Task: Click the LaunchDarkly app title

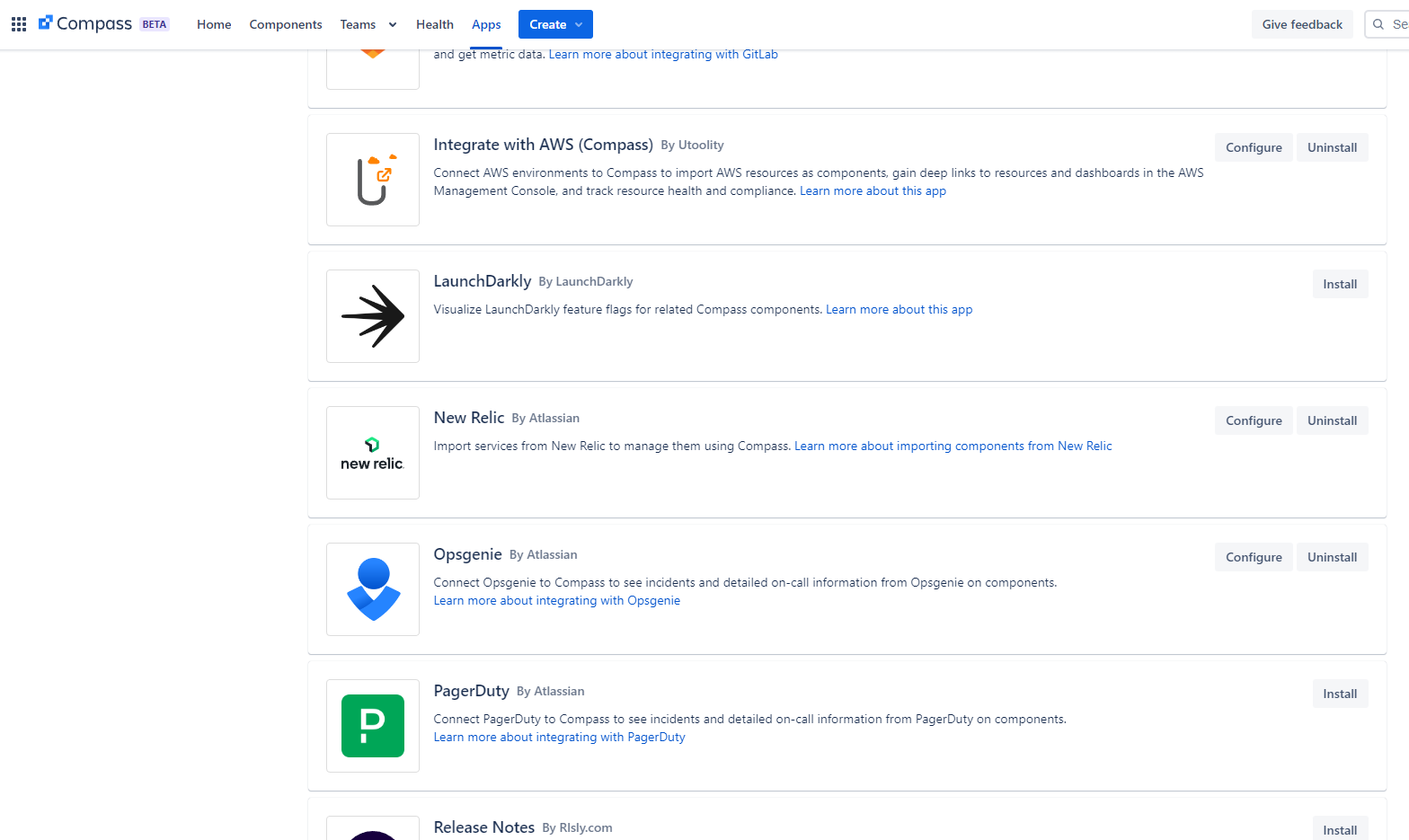Action: point(483,281)
